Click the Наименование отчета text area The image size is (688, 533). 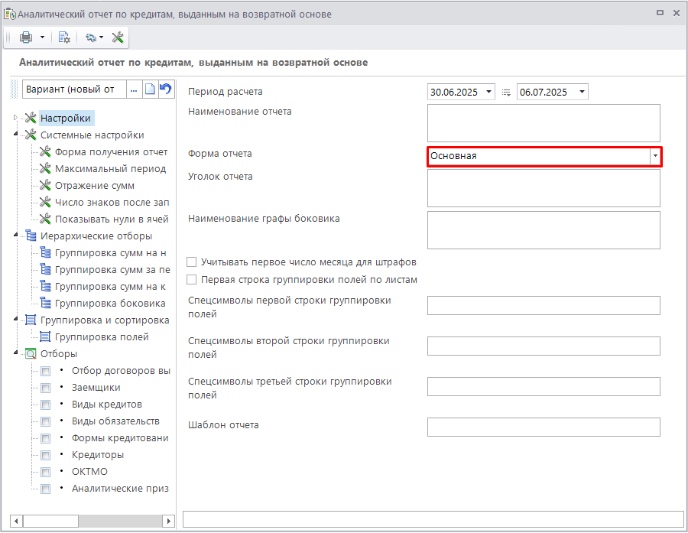(x=543, y=123)
